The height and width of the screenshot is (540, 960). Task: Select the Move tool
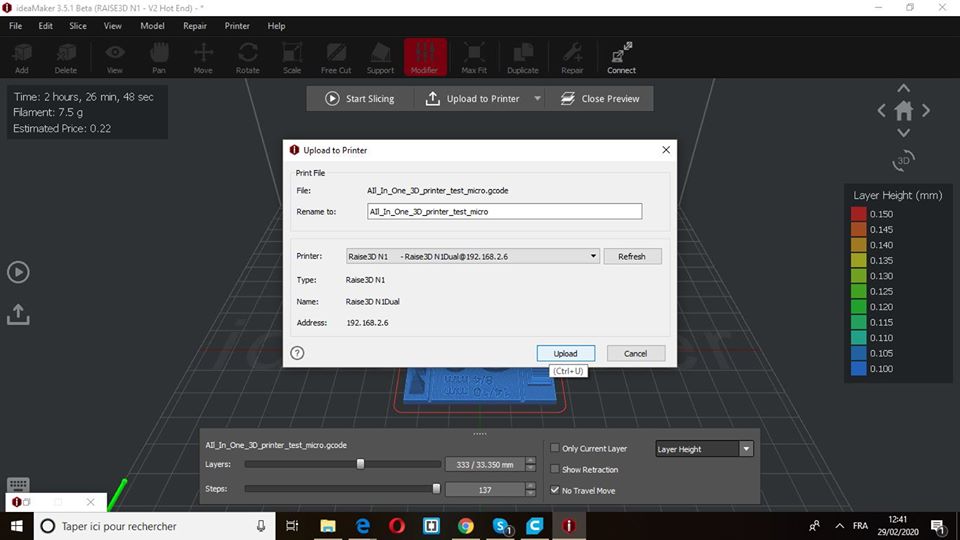(x=203, y=58)
